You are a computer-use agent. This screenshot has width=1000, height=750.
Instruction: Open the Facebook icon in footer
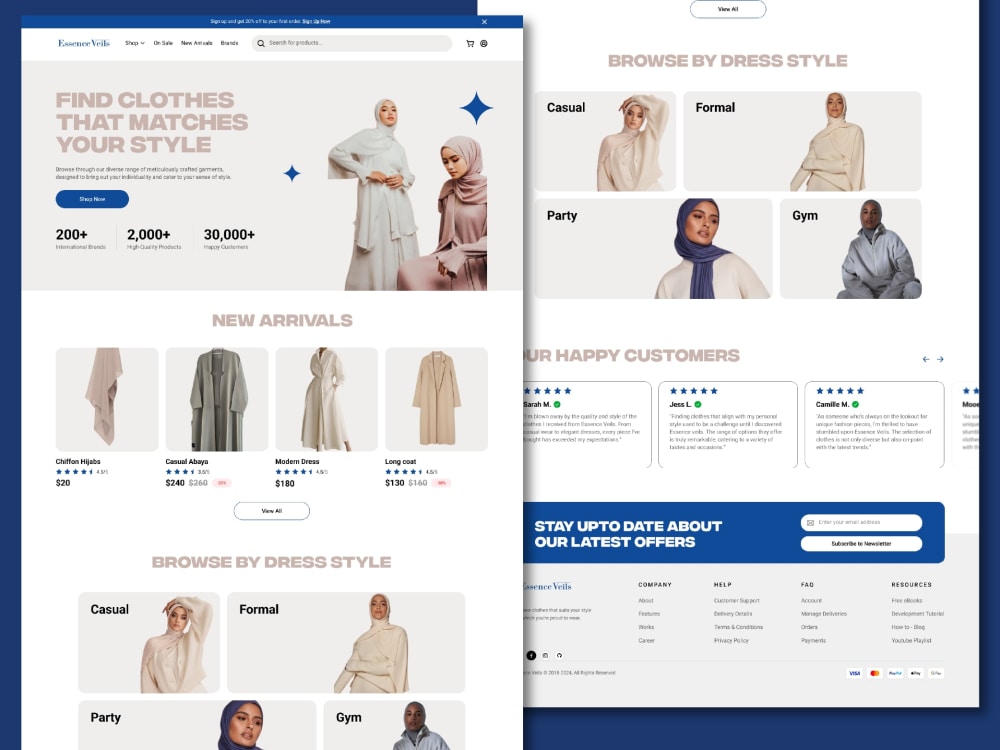point(531,656)
